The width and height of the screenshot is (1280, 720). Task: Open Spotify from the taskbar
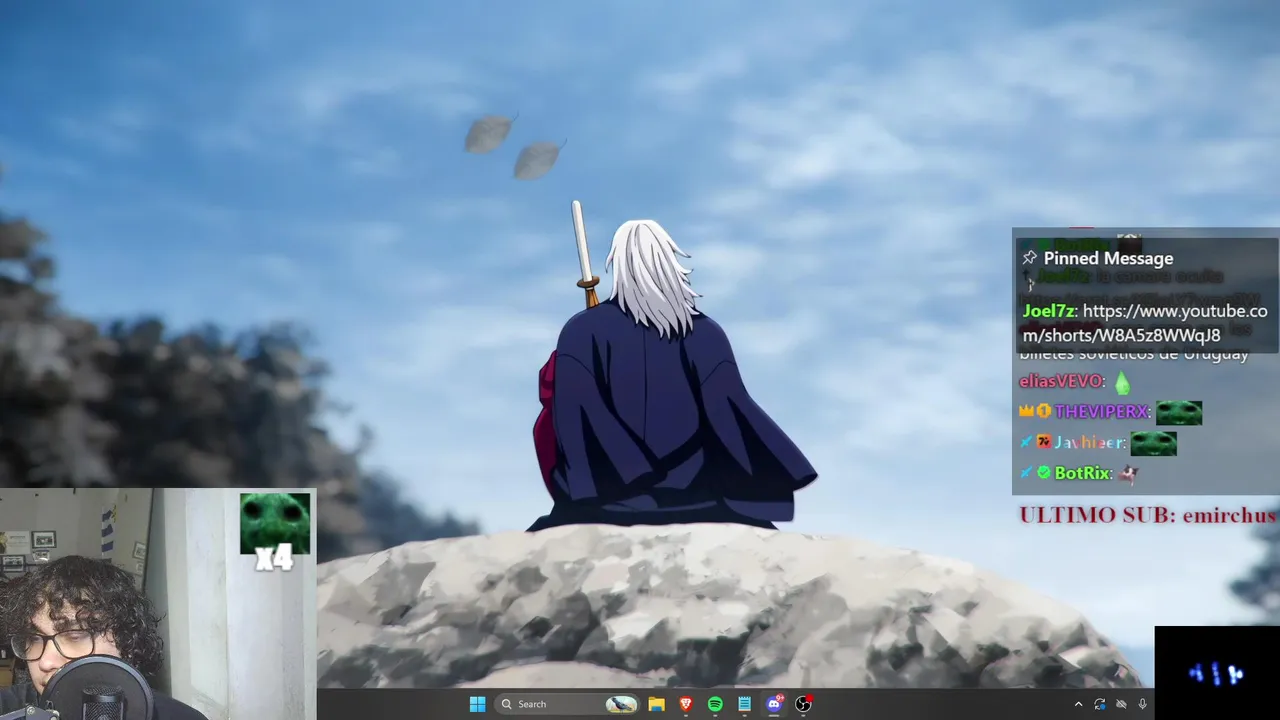click(715, 704)
